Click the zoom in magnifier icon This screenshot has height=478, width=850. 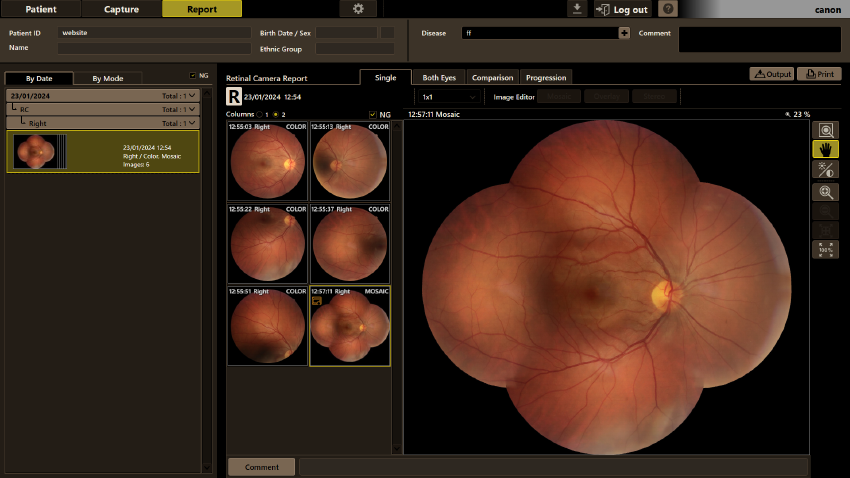[x=825, y=192]
